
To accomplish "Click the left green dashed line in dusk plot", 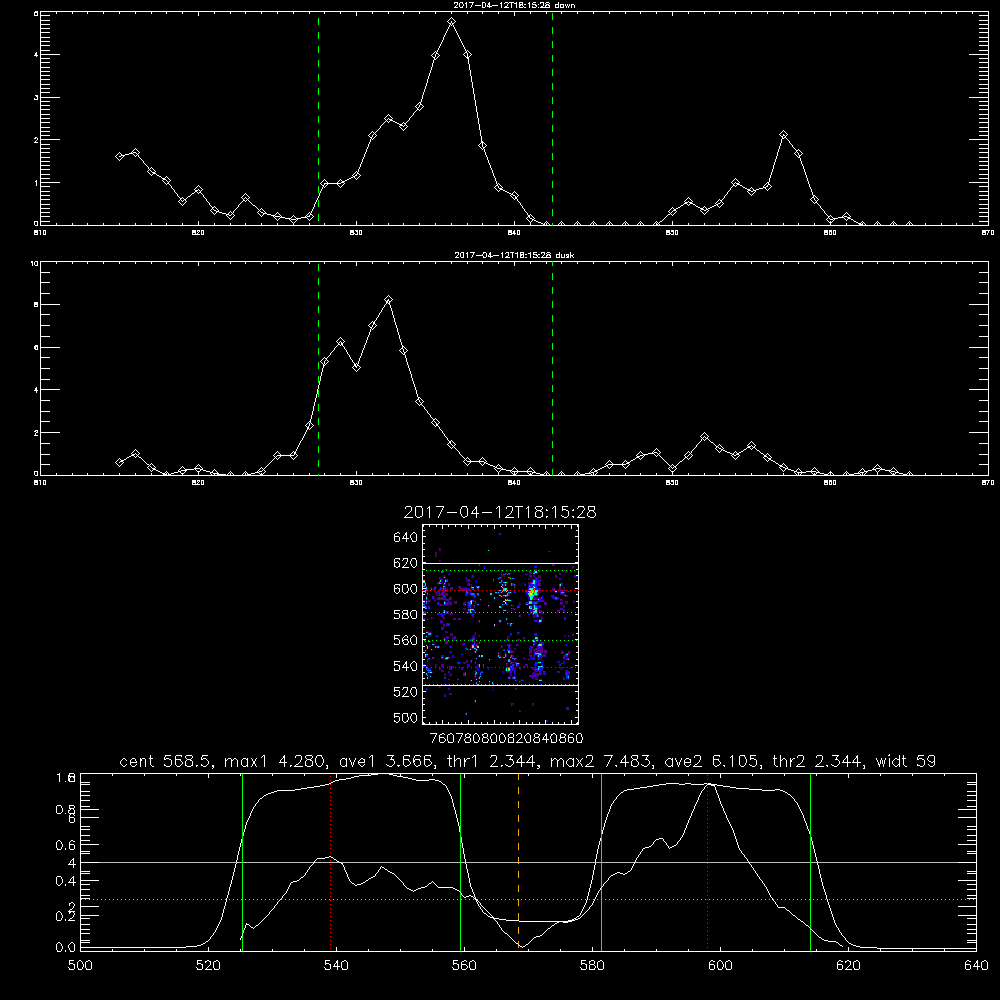I will pyautogui.click(x=318, y=368).
